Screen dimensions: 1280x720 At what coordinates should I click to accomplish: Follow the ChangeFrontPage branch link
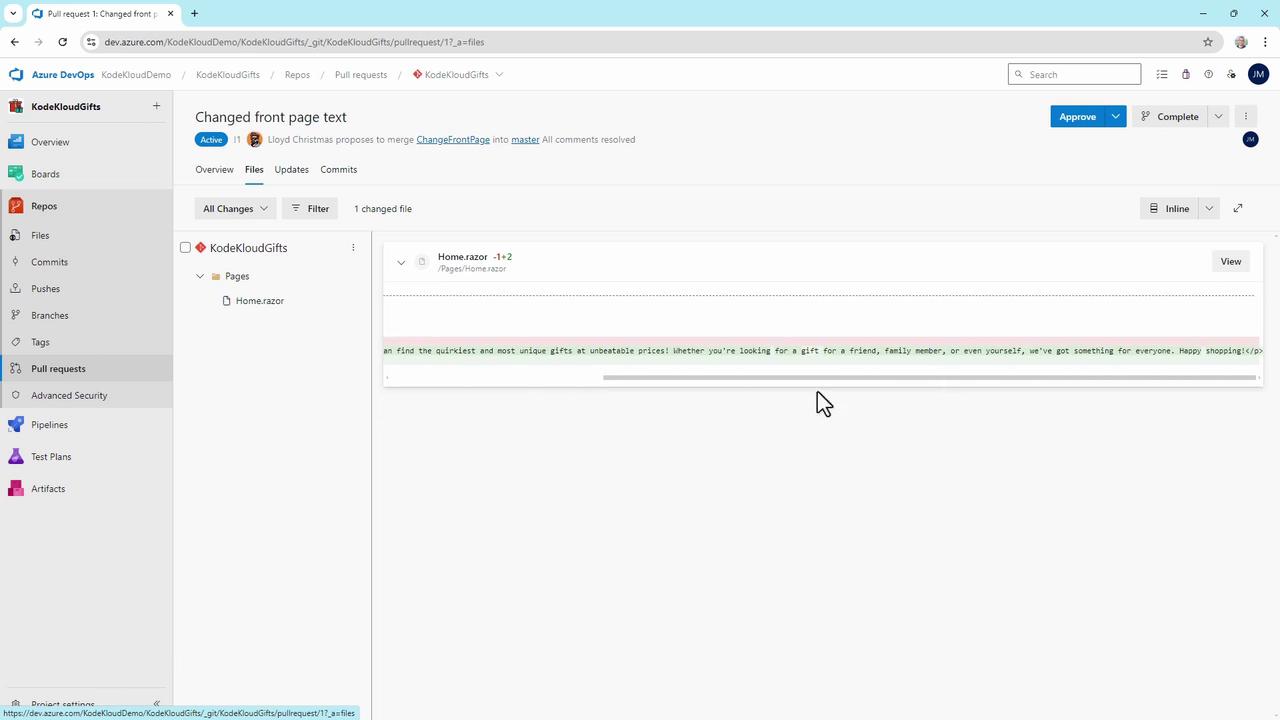(x=453, y=140)
